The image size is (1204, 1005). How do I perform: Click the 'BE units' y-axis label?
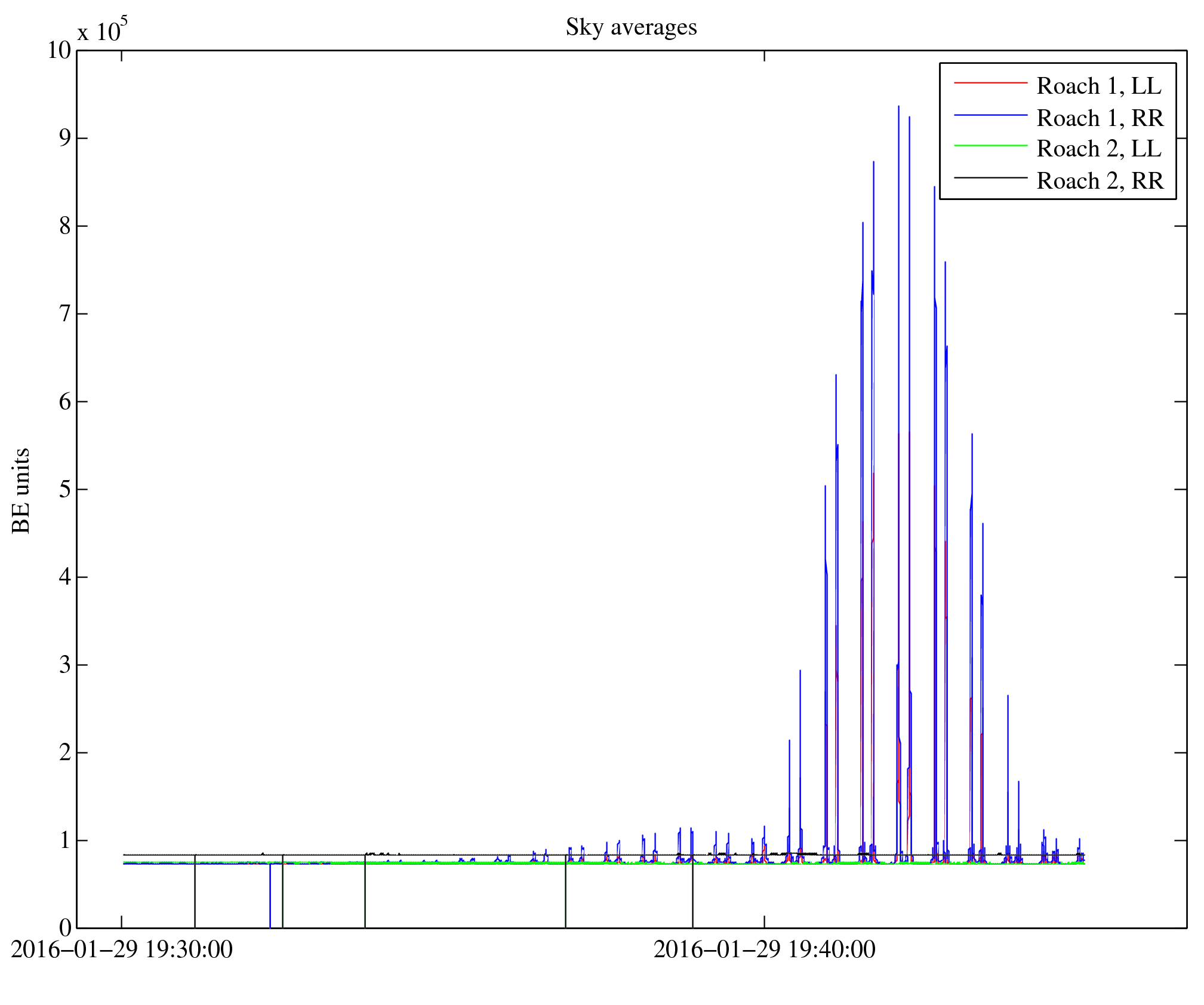point(21,490)
